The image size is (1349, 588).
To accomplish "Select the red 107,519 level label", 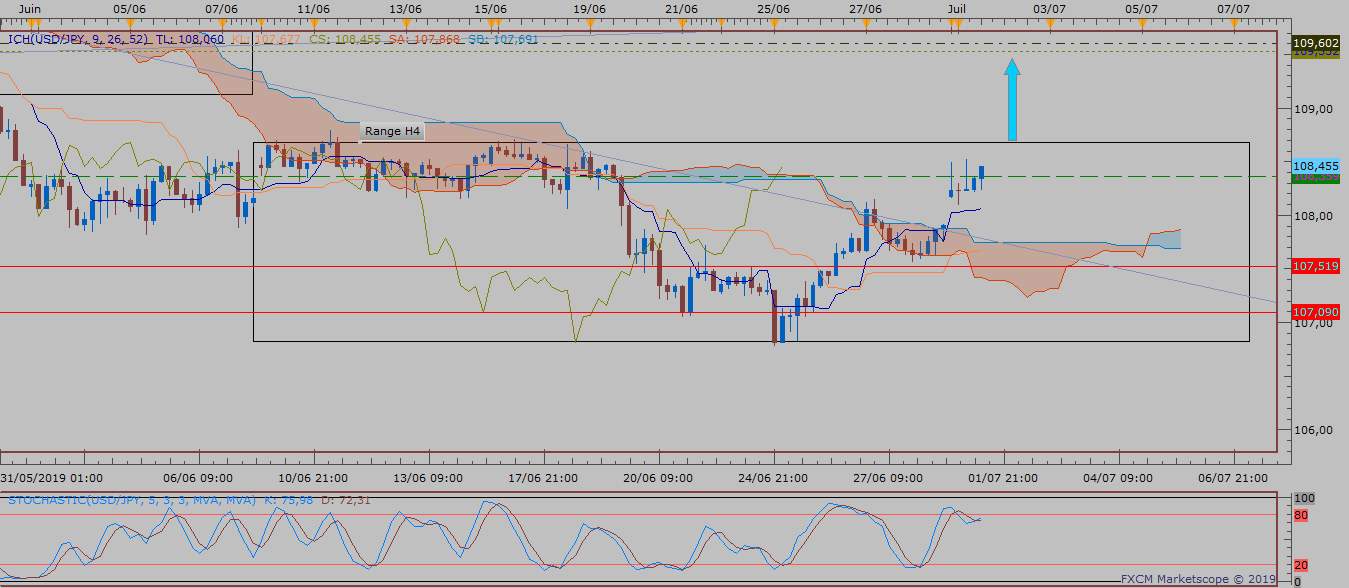I will tap(1315, 267).
